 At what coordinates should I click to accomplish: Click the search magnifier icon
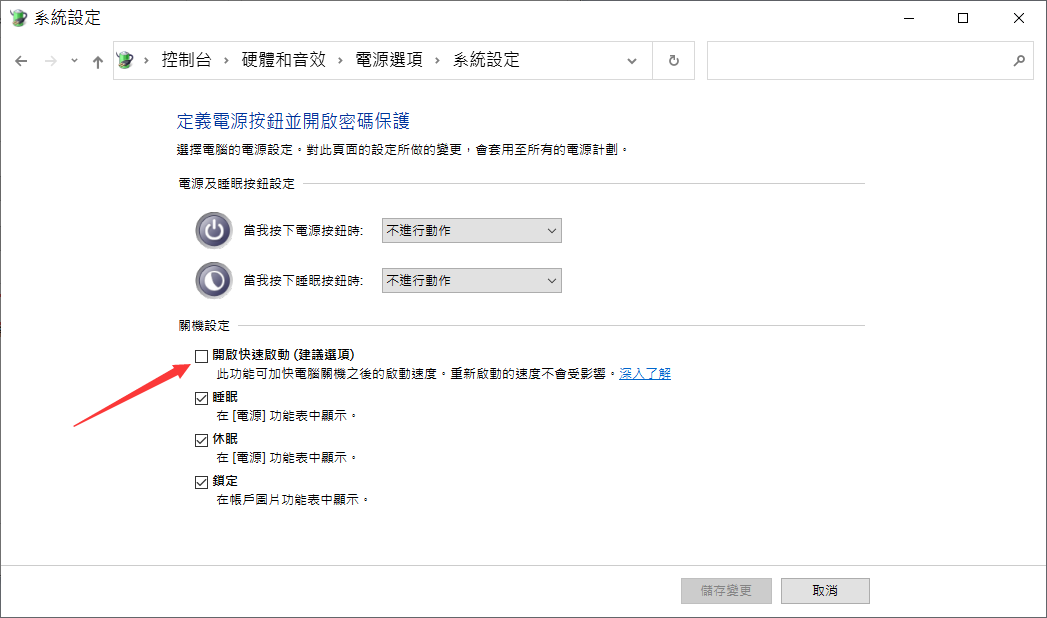[x=1019, y=61]
